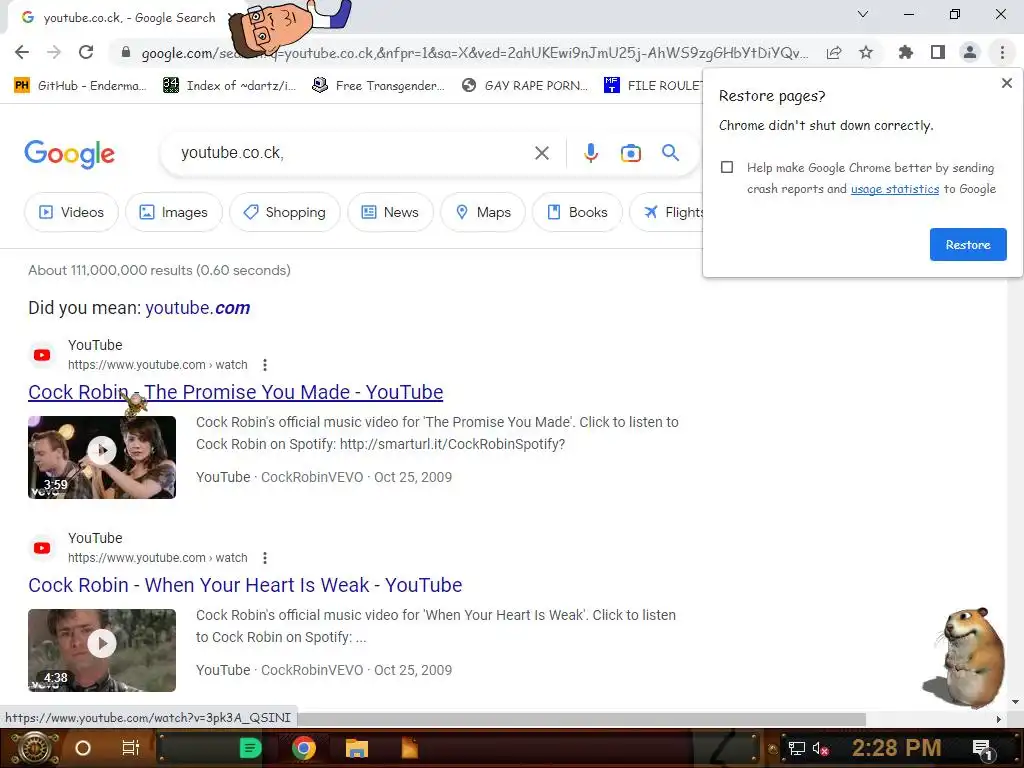Clear the search box with the X
Image resolution: width=1024 pixels, height=768 pixels.
pos(541,153)
